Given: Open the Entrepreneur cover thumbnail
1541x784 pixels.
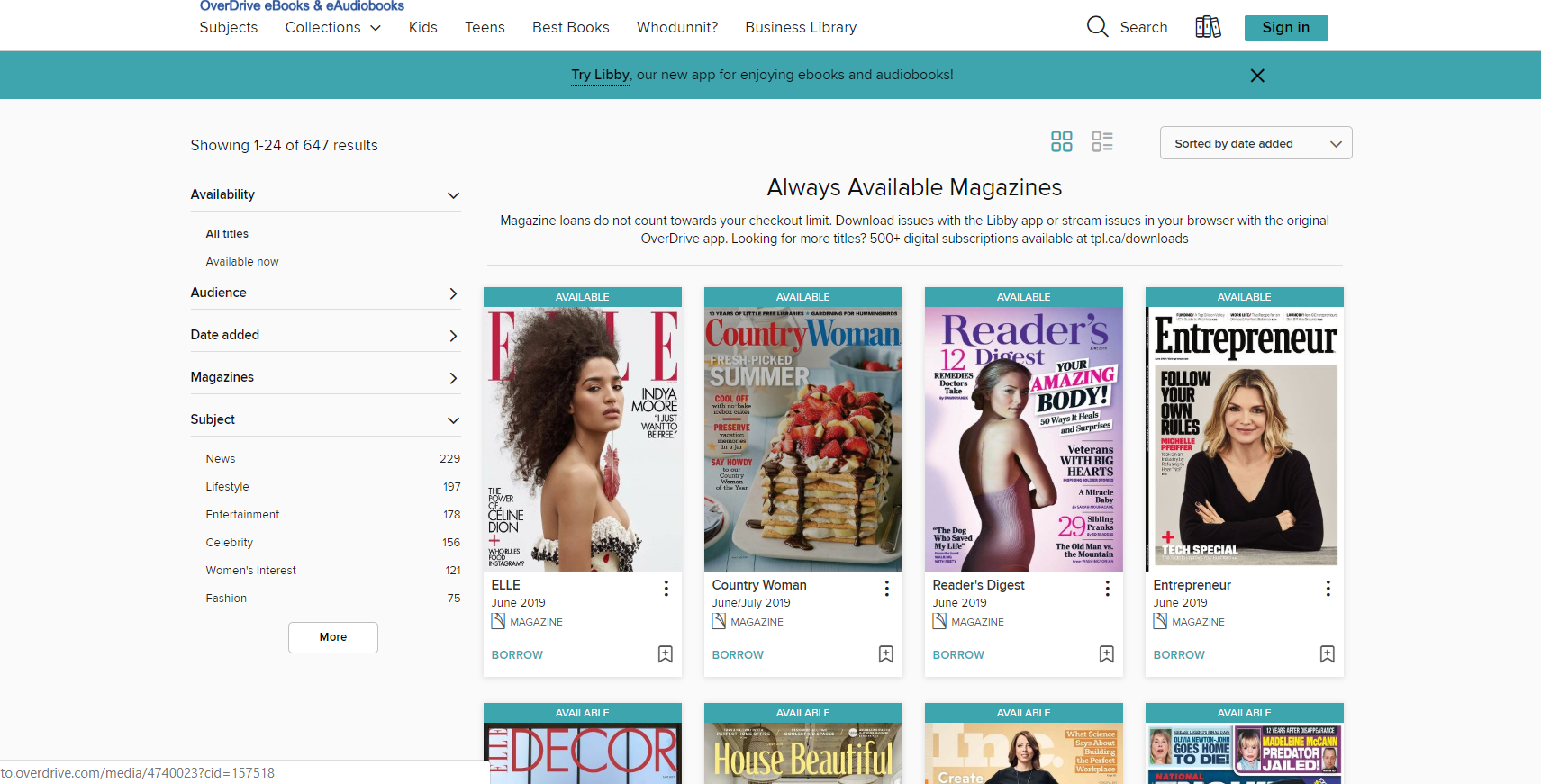Looking at the screenshot, I should tap(1245, 439).
